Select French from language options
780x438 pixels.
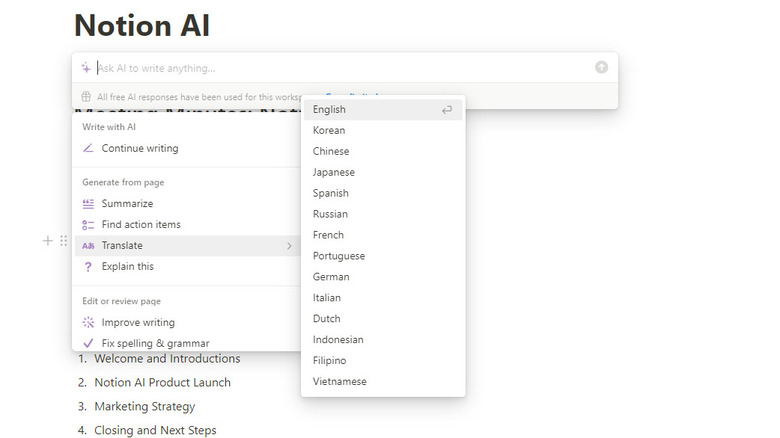(328, 236)
